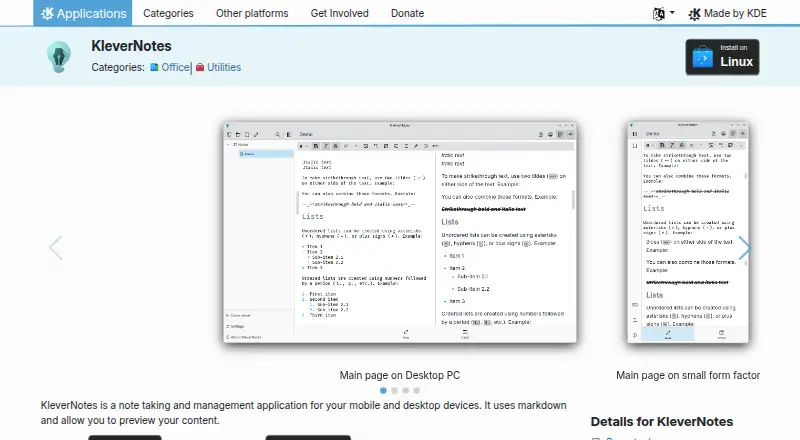Click the KDE logo next to Made by KDE
800x440 pixels.
[x=694, y=14]
